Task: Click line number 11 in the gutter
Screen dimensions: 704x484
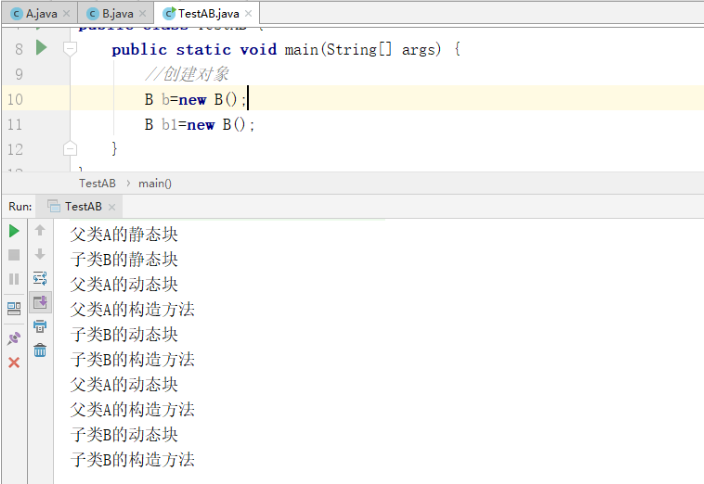Action: click(x=15, y=124)
